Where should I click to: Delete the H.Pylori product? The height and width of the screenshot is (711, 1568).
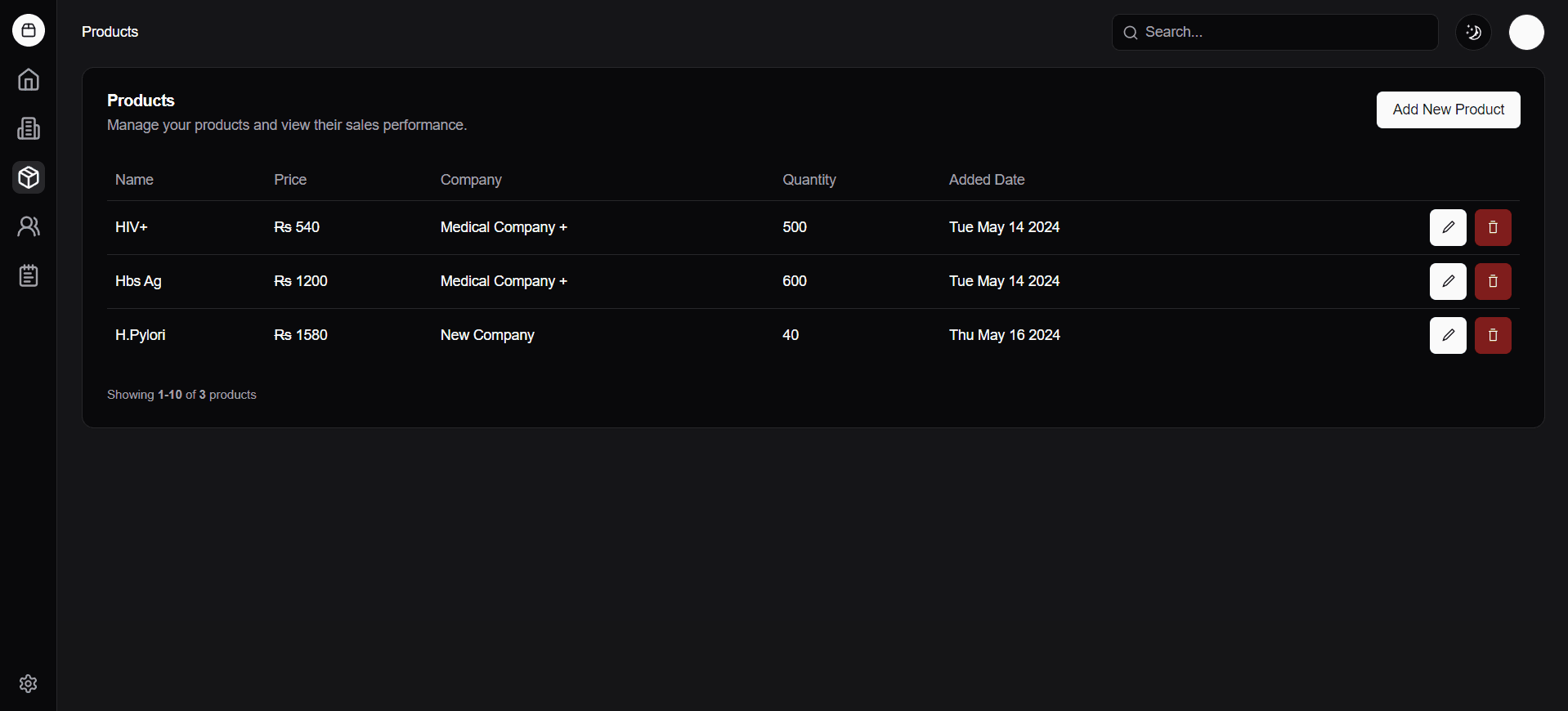pos(1493,335)
